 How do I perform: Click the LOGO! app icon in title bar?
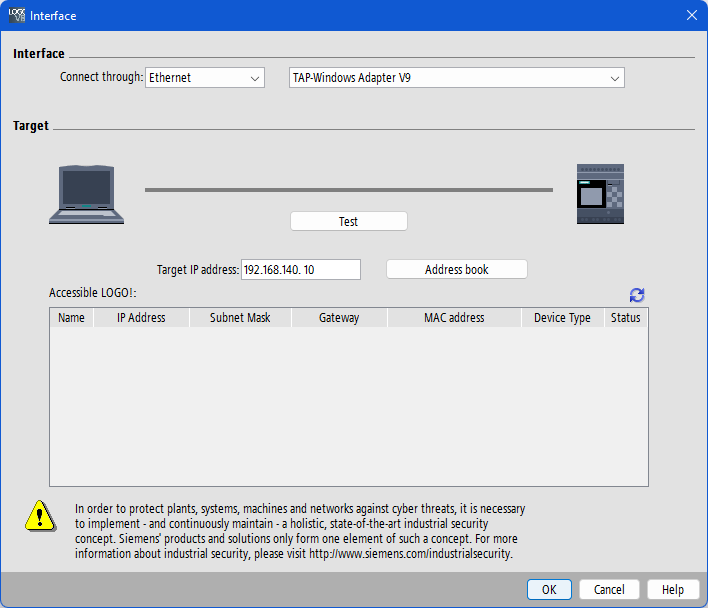coord(17,15)
